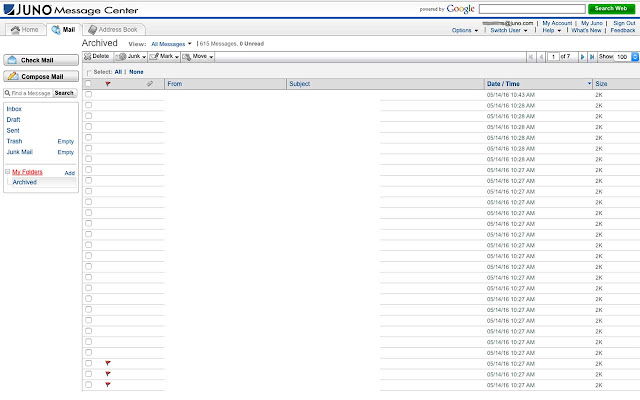The image size is (640, 400).
Task: Jump to last page arrow
Action: (592, 57)
